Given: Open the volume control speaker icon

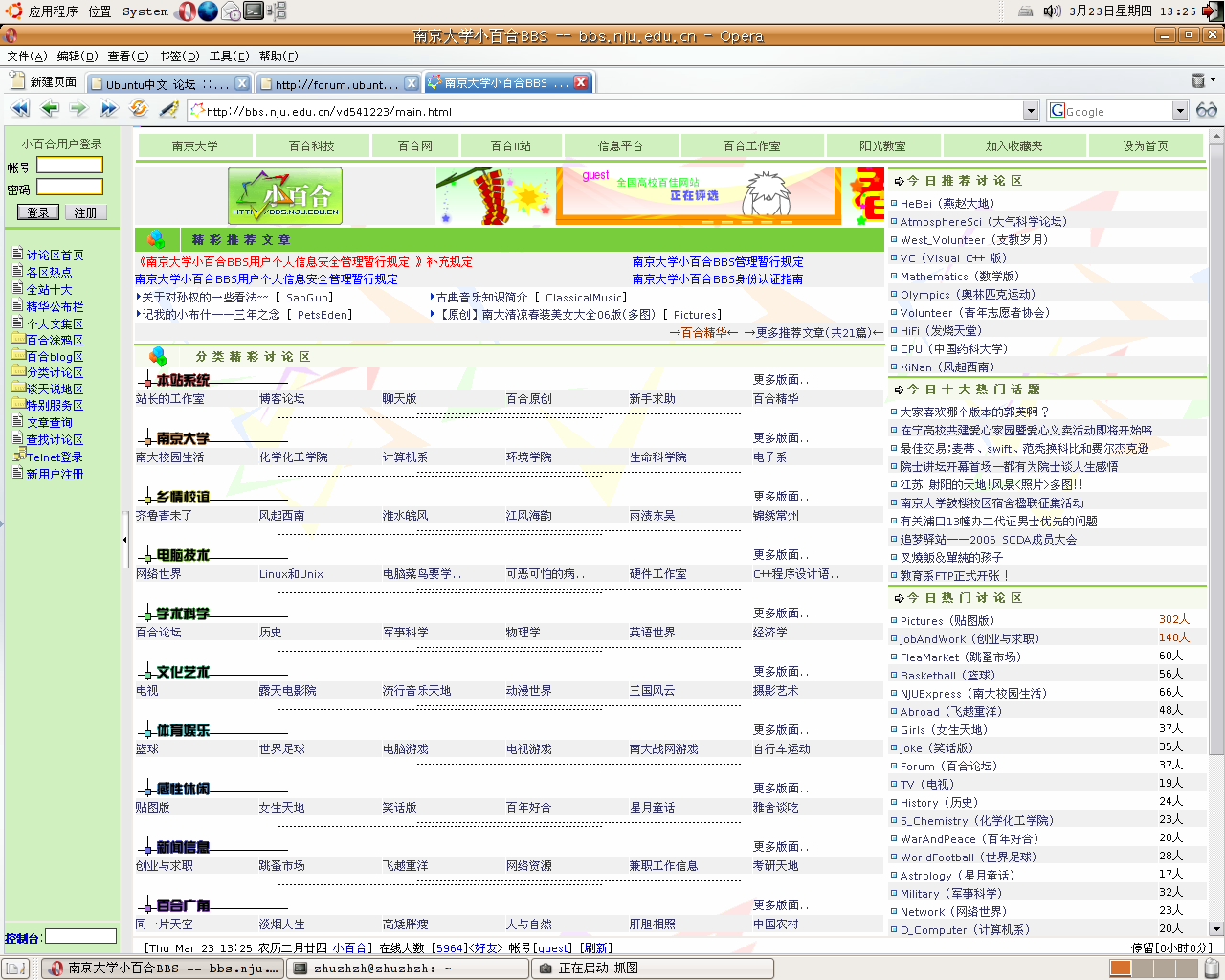Looking at the screenshot, I should tap(1053, 11).
